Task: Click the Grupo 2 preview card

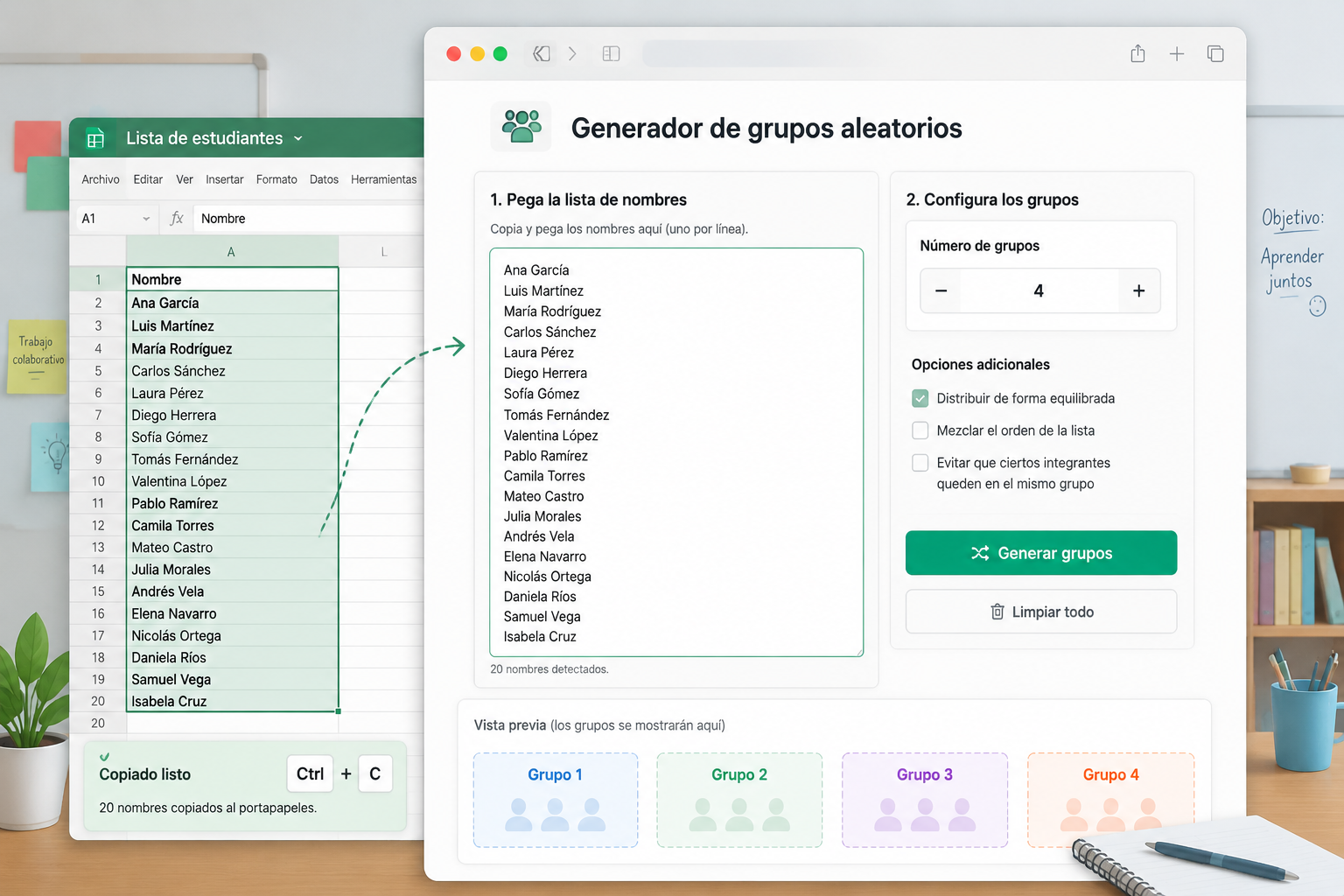Action: point(739,800)
